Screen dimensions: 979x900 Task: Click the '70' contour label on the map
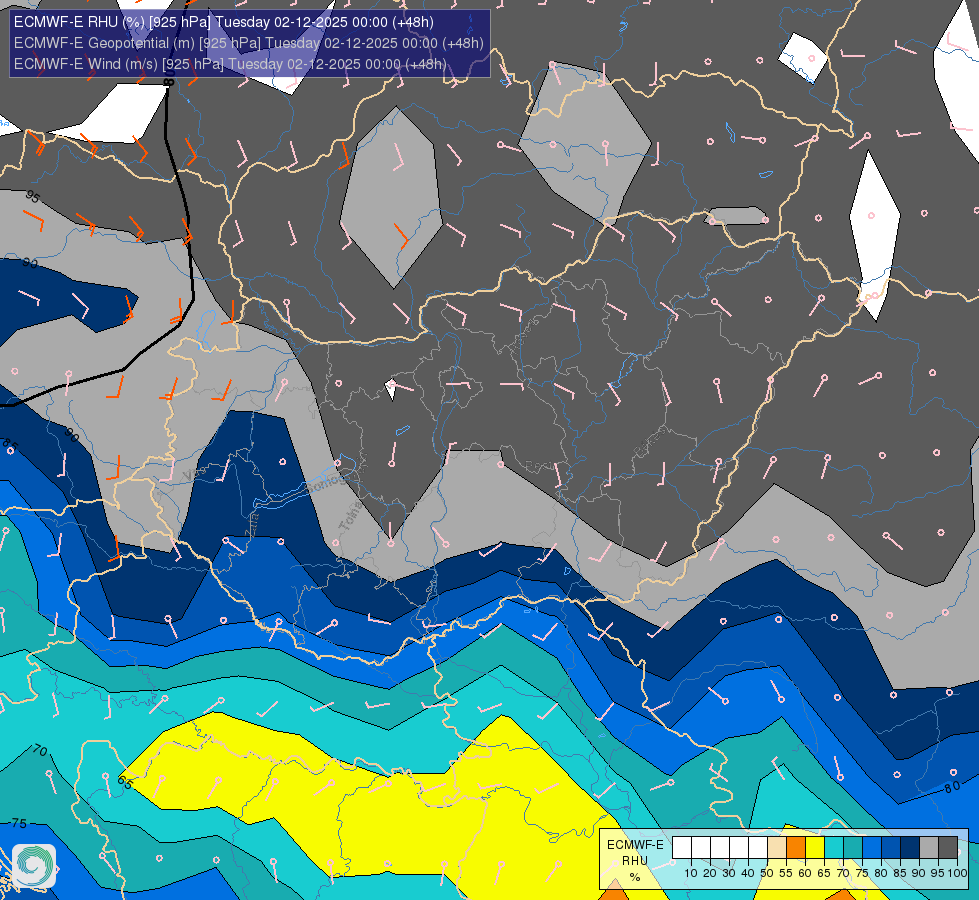[x=40, y=750]
